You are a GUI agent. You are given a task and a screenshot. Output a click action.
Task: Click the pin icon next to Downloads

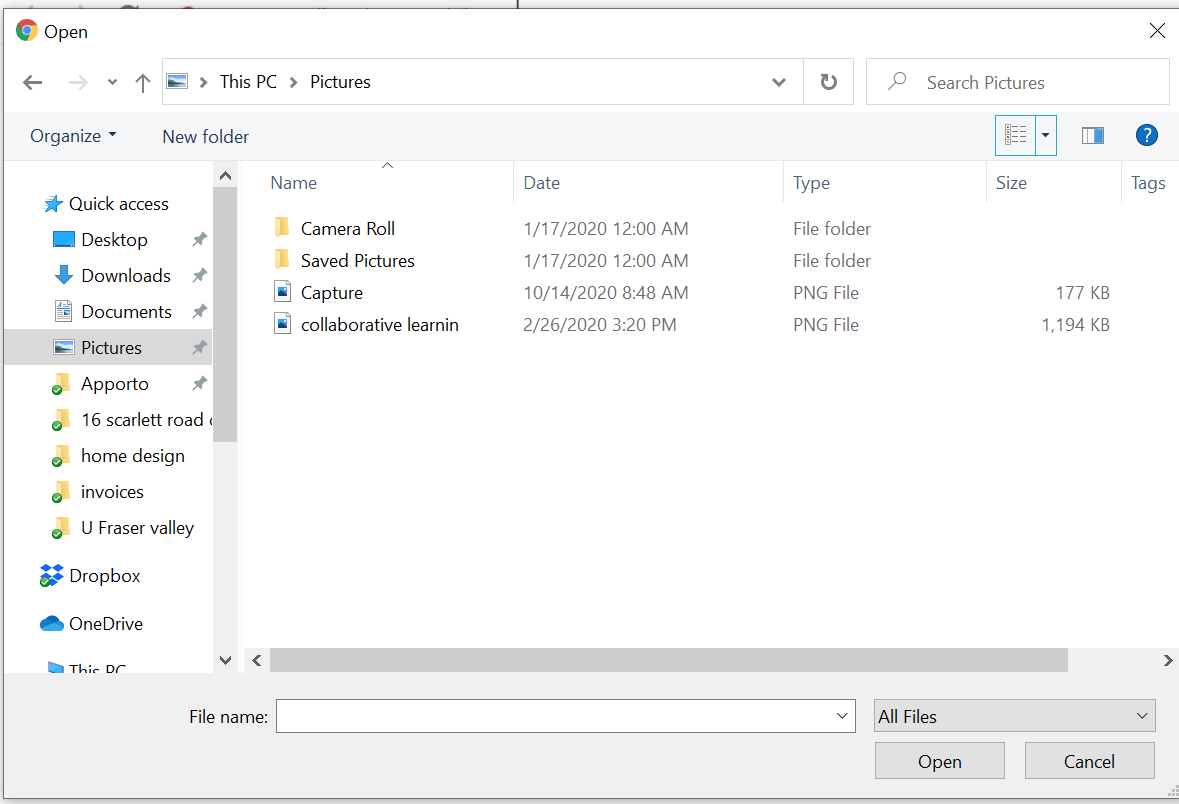(x=199, y=276)
